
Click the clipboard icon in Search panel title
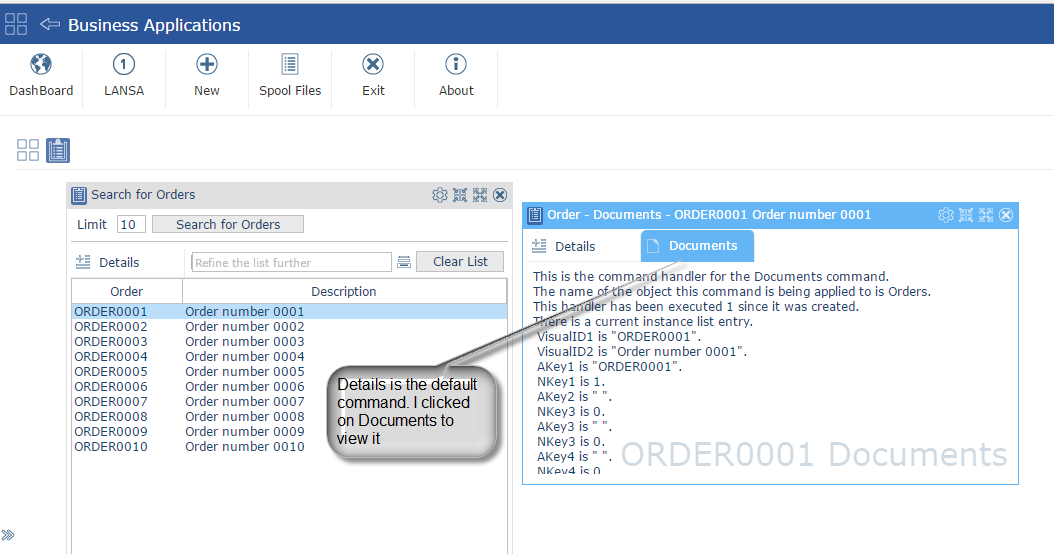click(79, 195)
